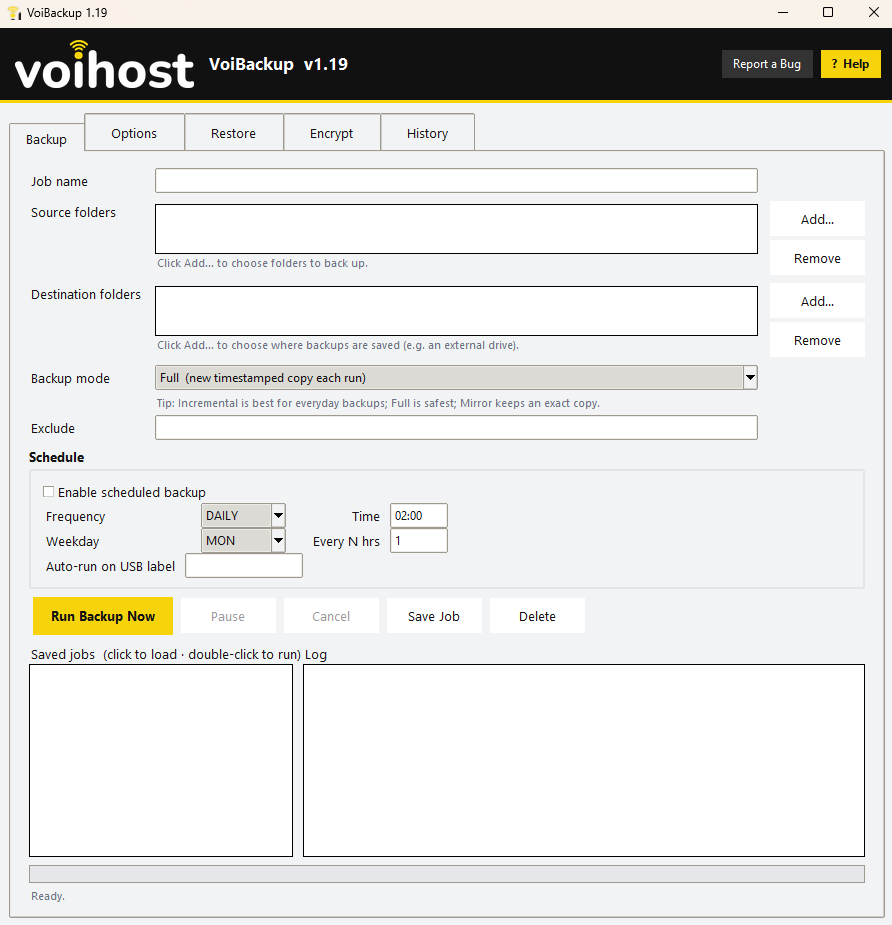This screenshot has width=892, height=925.
Task: Open the Encrypt tab
Action: tap(331, 133)
